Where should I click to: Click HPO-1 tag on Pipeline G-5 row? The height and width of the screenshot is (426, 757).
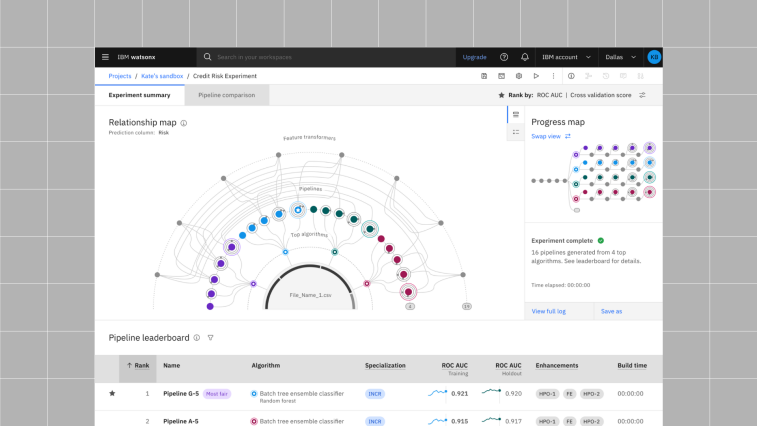coord(547,394)
